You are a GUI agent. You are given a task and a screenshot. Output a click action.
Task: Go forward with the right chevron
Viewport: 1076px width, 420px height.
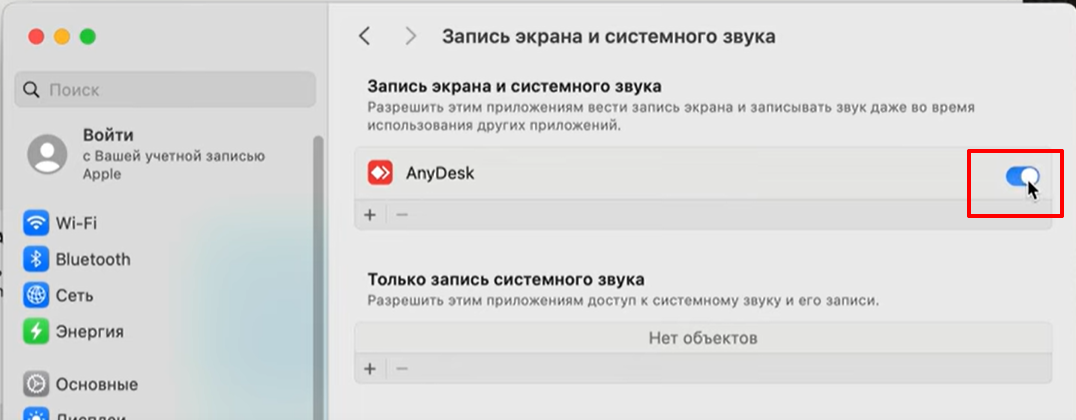point(411,36)
